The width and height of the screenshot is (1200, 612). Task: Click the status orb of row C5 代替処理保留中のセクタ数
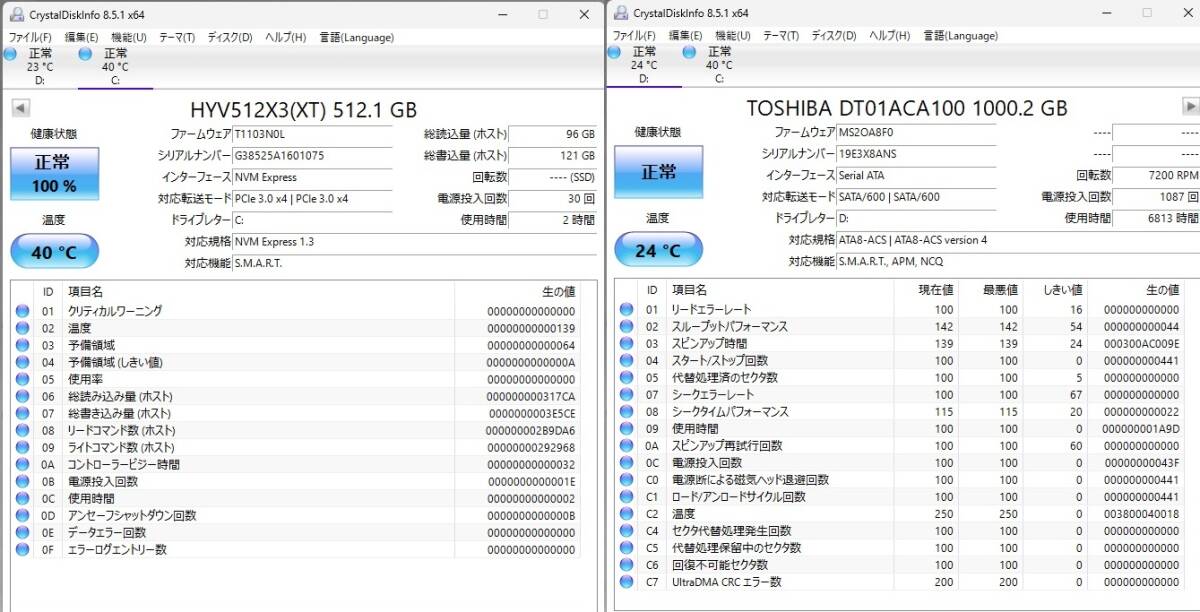[626, 547]
